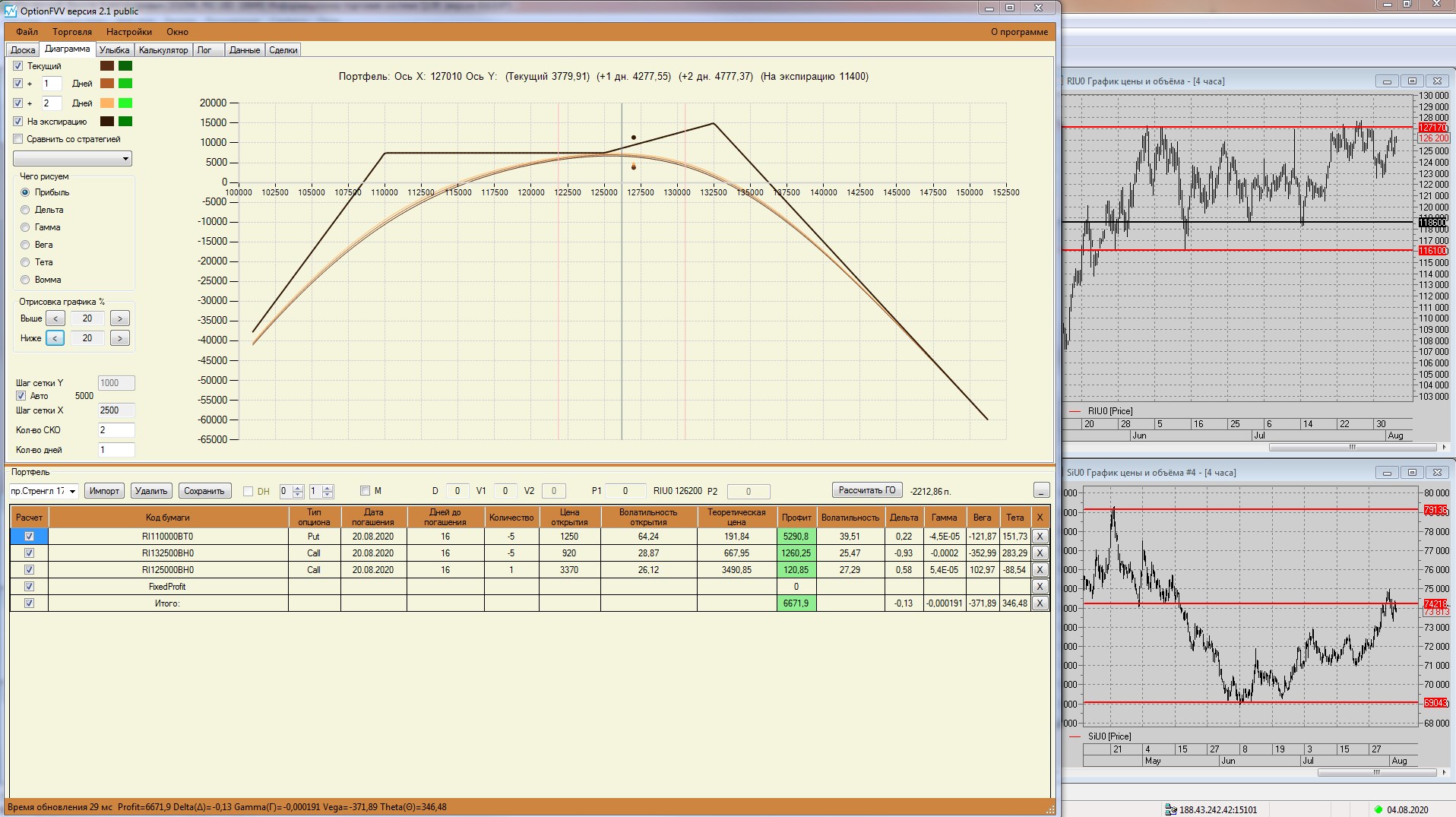
Task: Decrease the Выше chart percentage with left arrow
Action: (x=55, y=318)
